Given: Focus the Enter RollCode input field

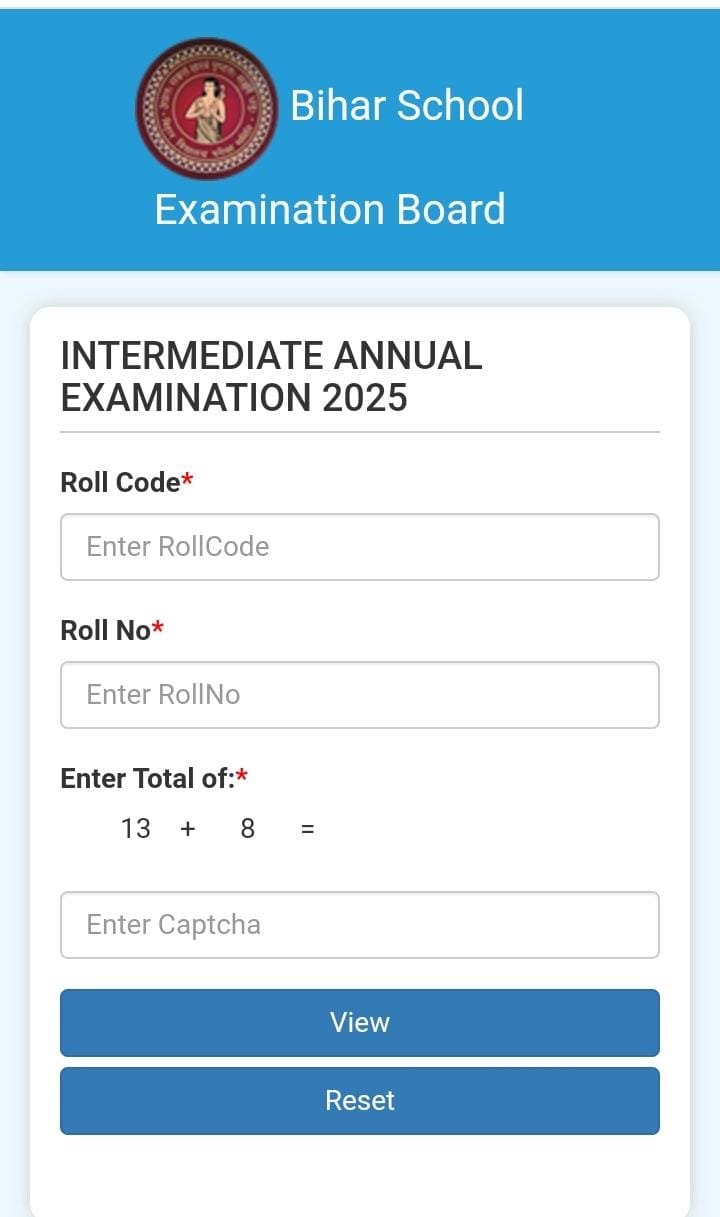Looking at the screenshot, I should click(360, 547).
